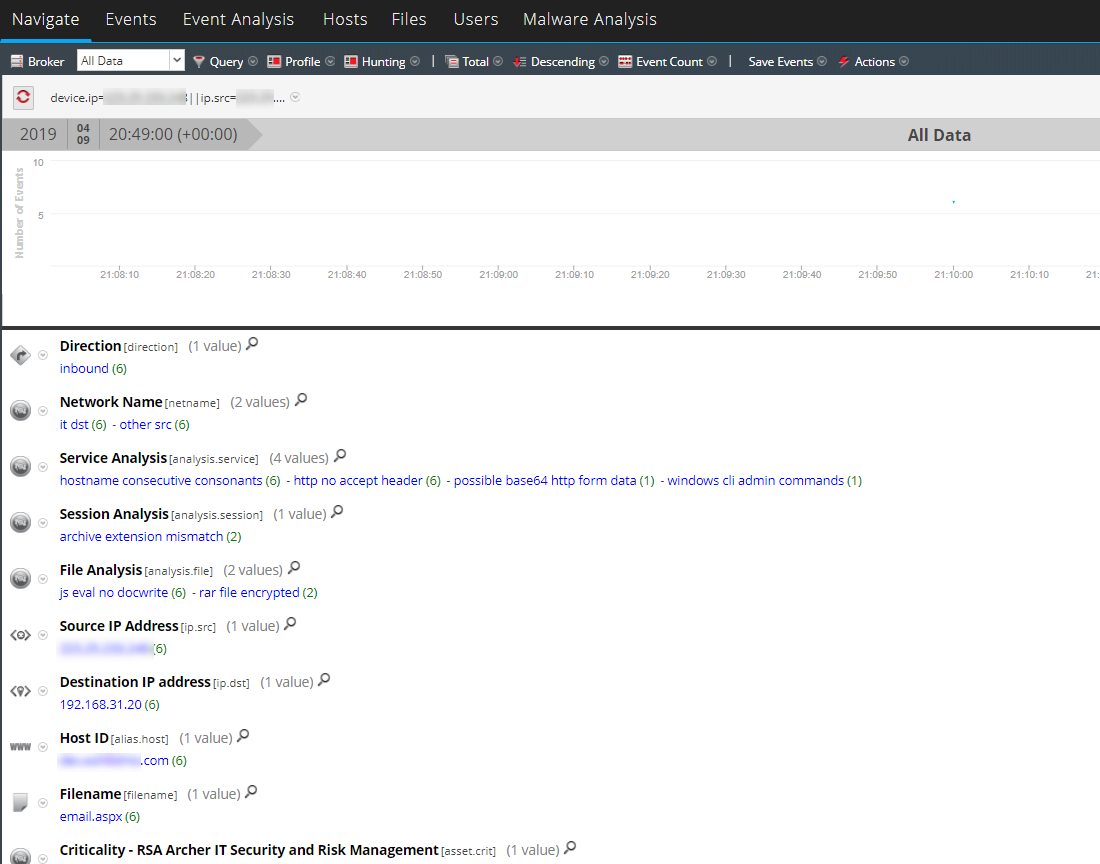Screen dimensions: 1100x864
Task: Click the www icon next to Host ID
Action: point(20,746)
